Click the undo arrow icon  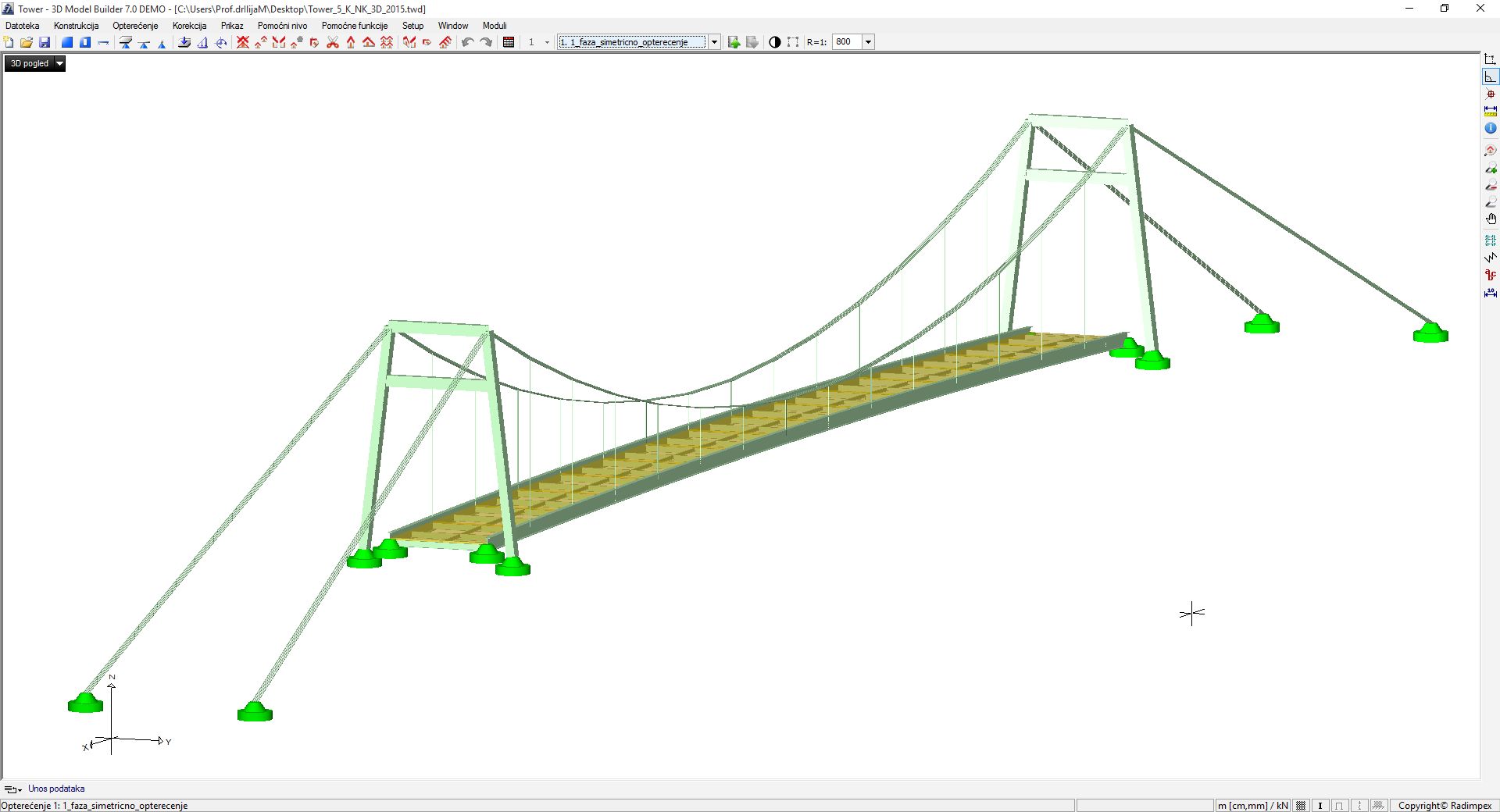[467, 42]
